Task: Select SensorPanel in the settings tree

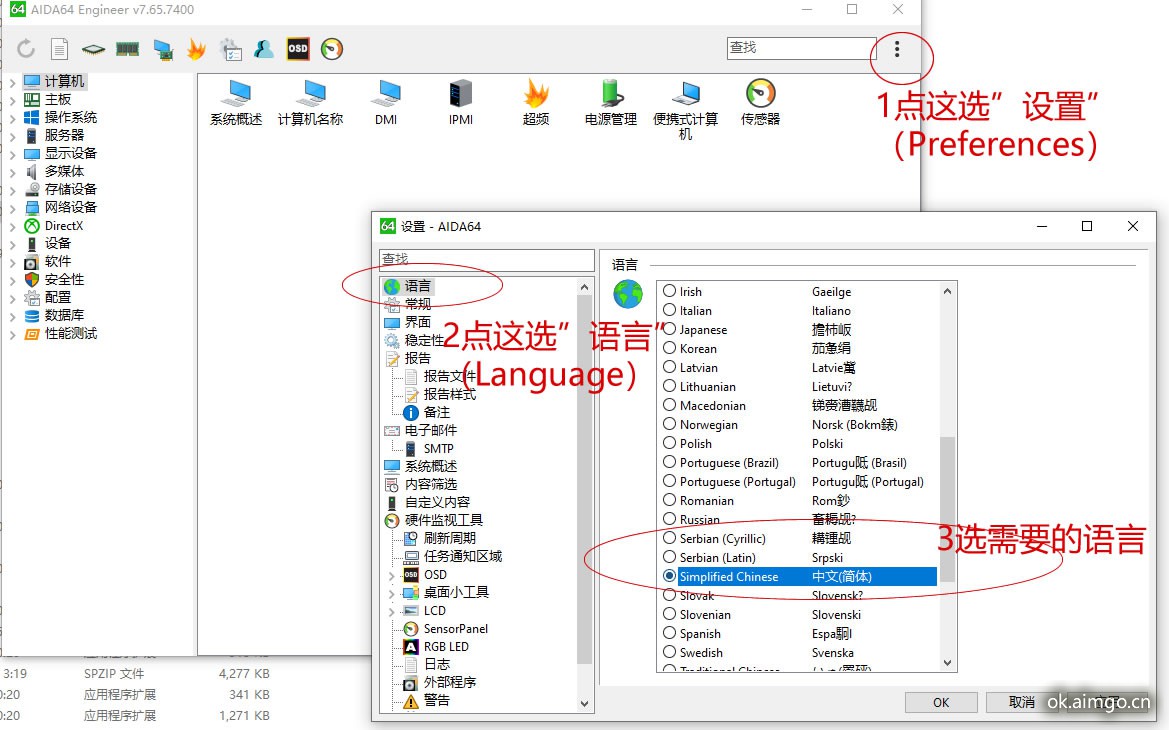Action: pos(456,629)
